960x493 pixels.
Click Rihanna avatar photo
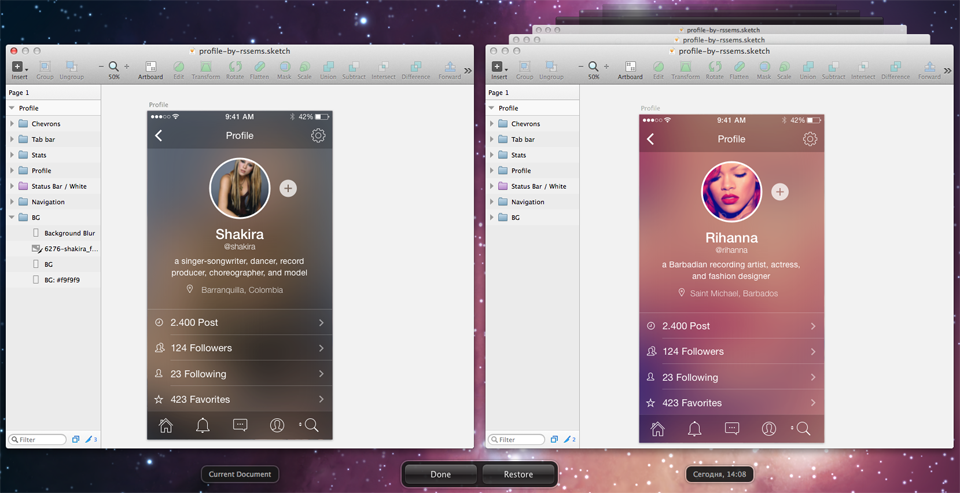(x=732, y=192)
